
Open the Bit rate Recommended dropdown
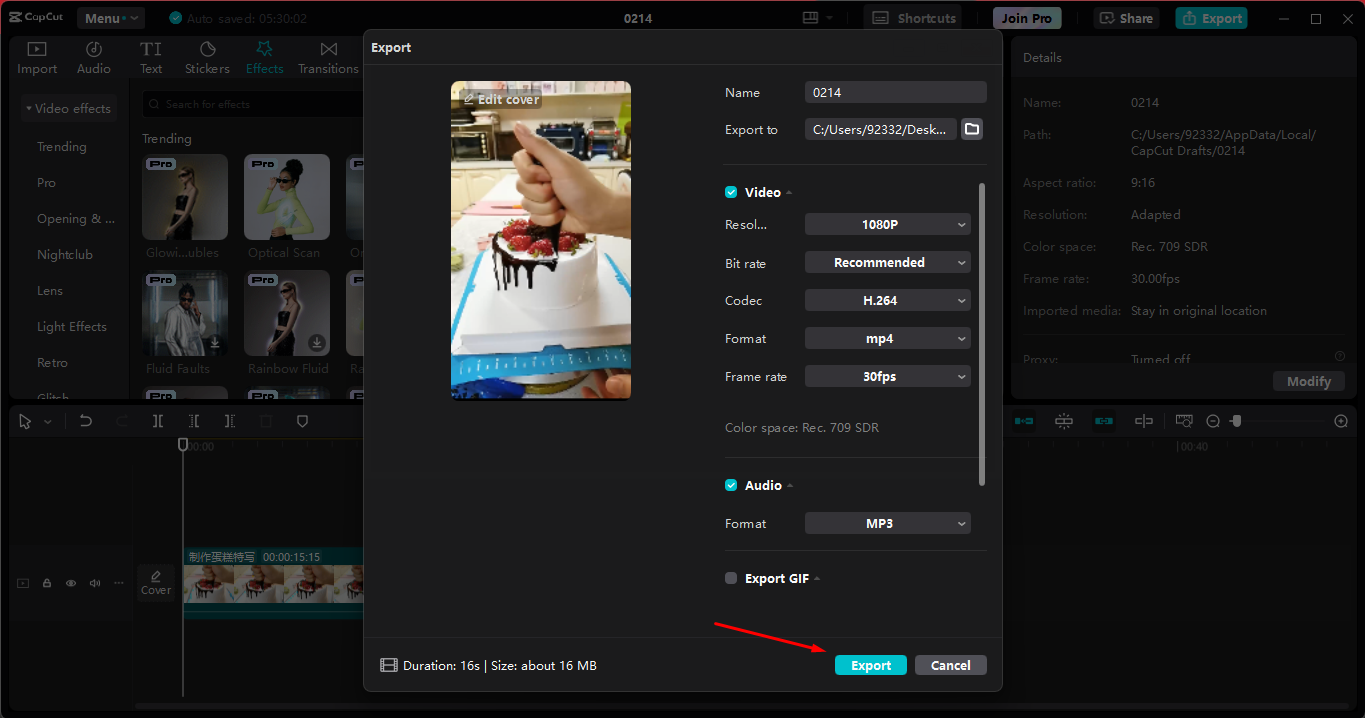888,263
